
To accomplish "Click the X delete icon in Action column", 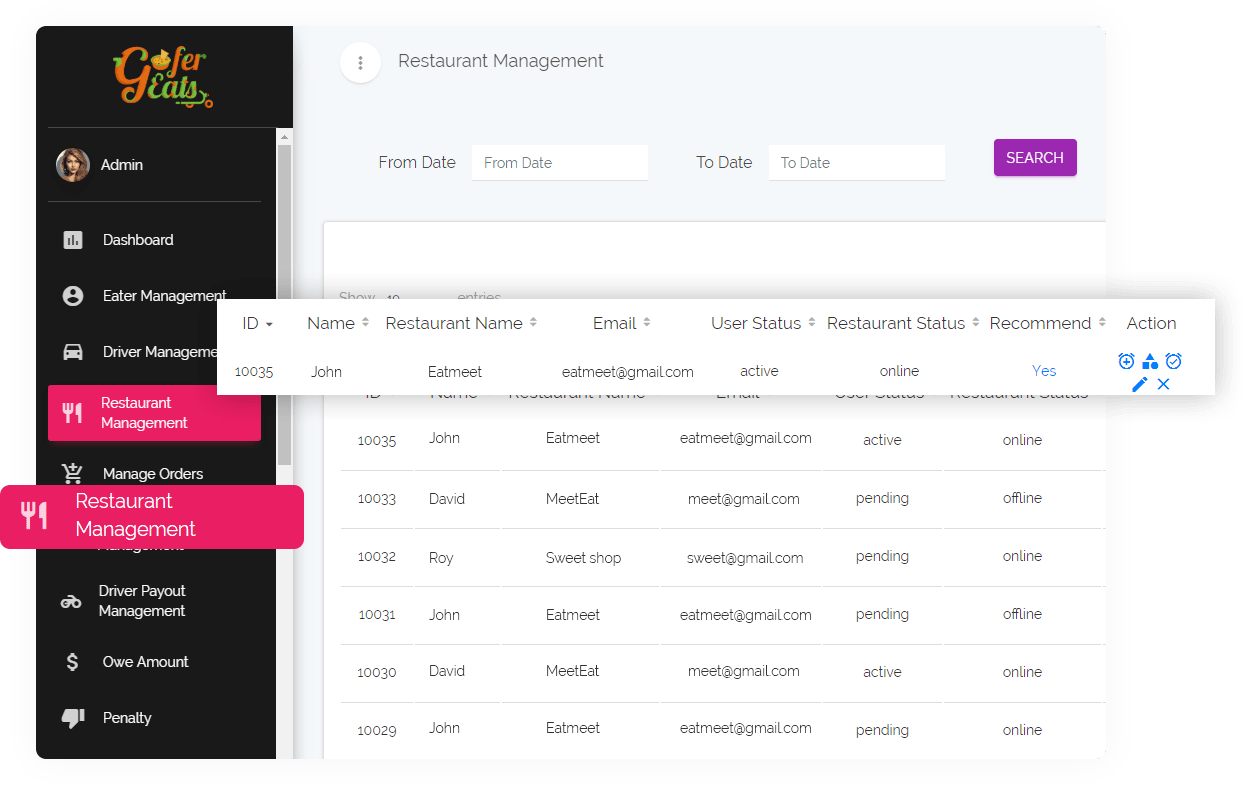I will coord(1163,384).
